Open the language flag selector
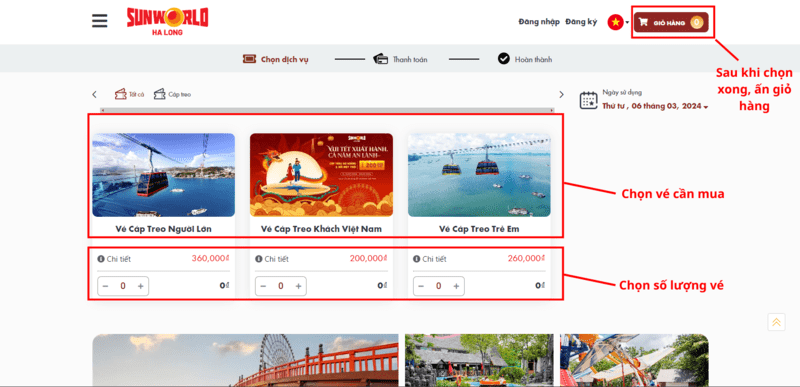The width and height of the screenshot is (800, 387). tap(618, 22)
